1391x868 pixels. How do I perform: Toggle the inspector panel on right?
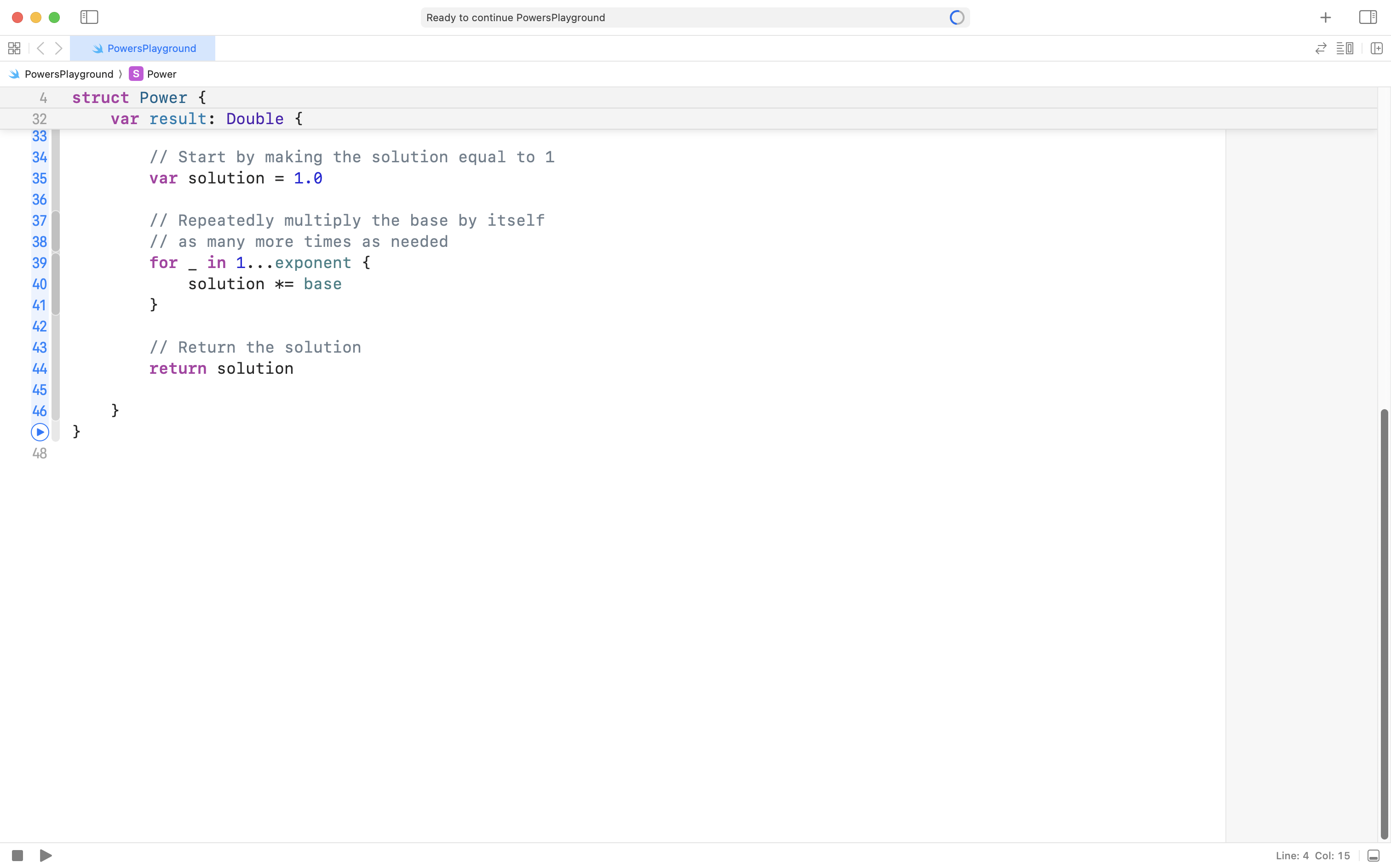point(1368,17)
